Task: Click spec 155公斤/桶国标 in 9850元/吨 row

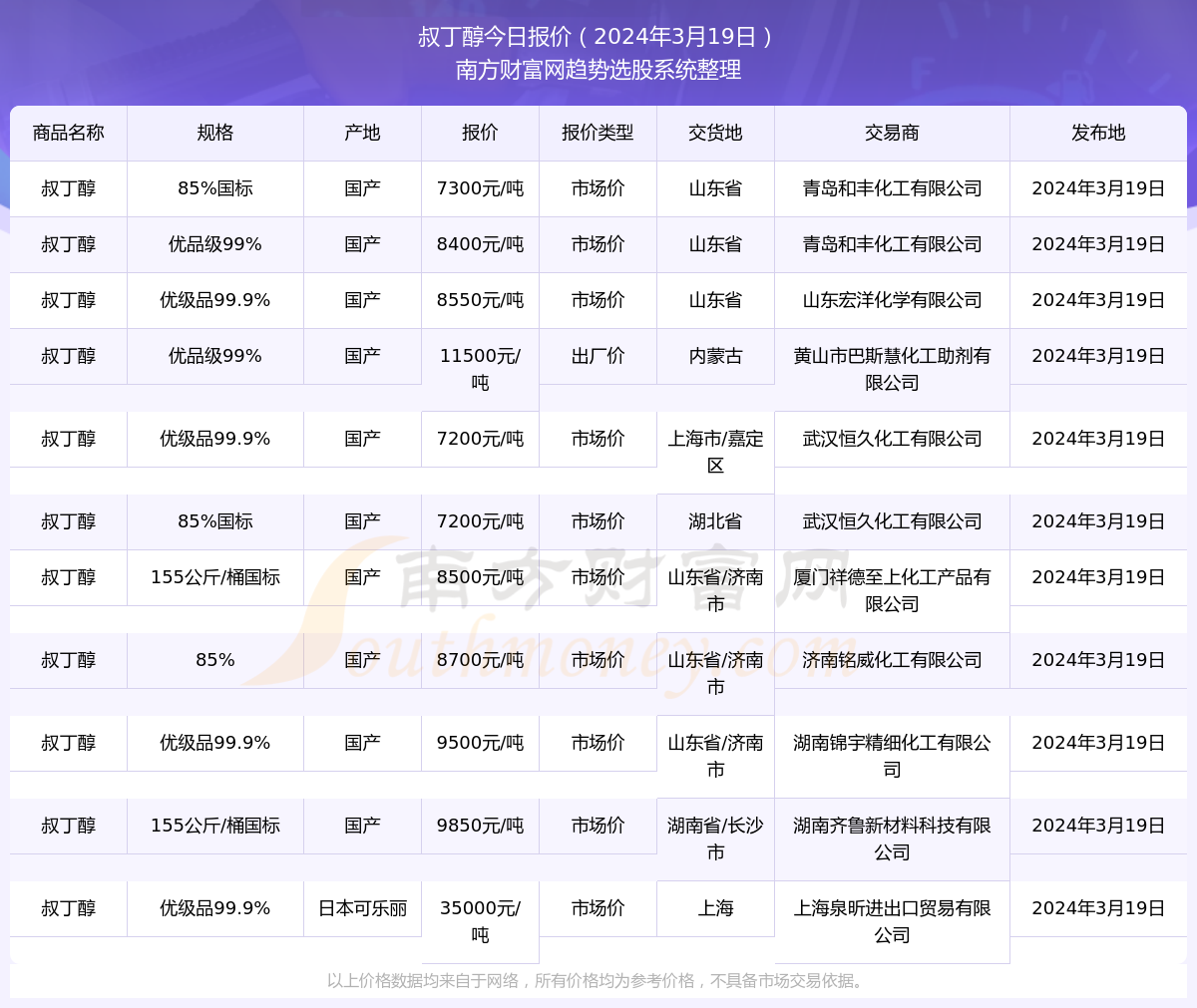Action: [215, 826]
